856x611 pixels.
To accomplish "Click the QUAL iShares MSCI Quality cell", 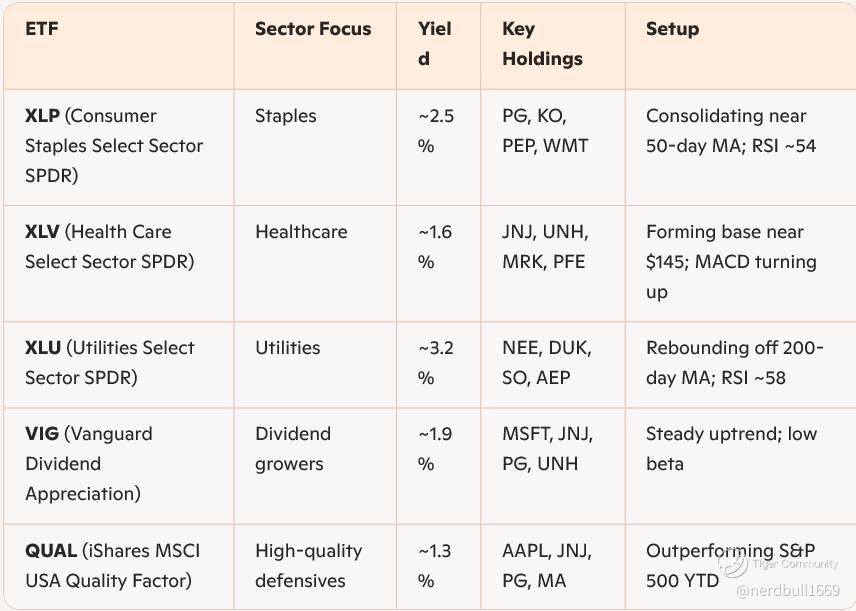I will pos(113,565).
